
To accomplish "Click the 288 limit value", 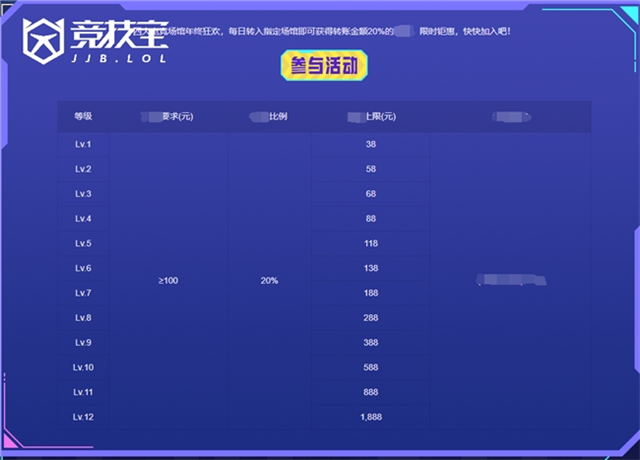I will click(x=370, y=318).
